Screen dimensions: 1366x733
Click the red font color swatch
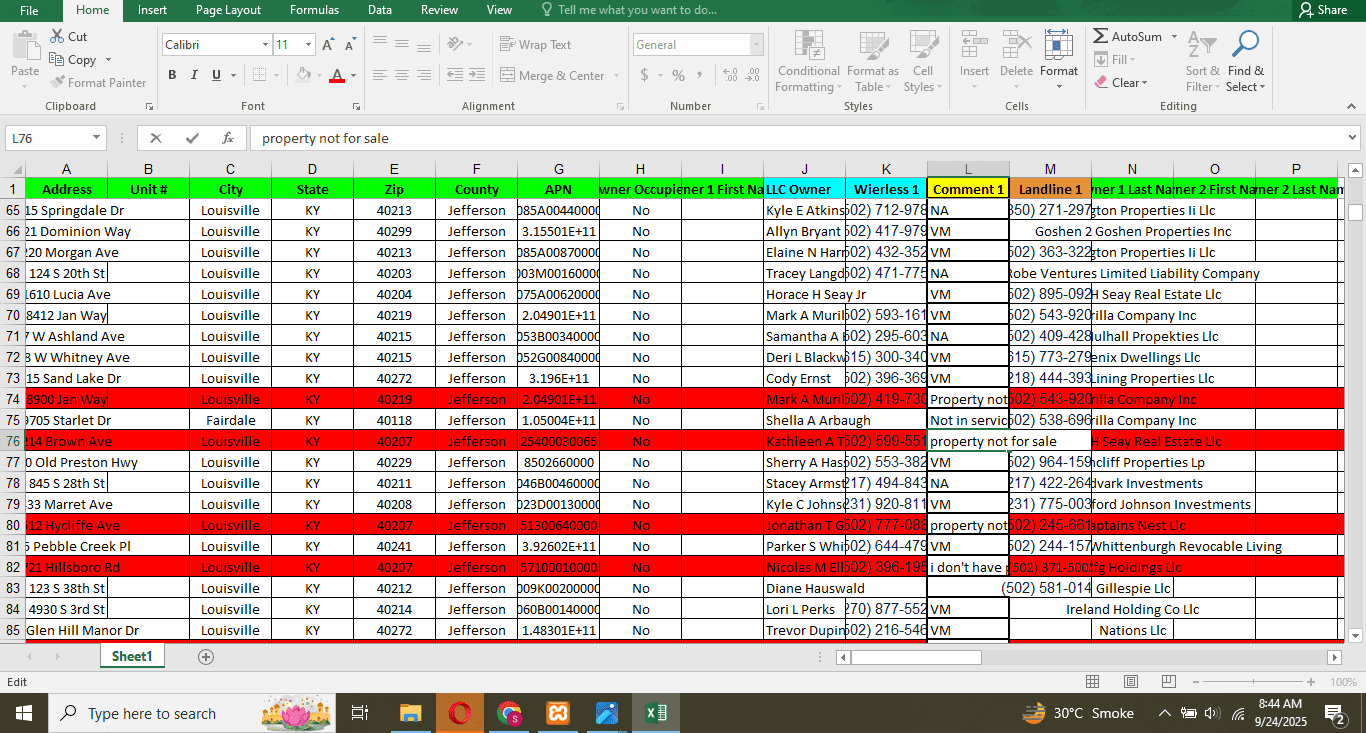click(337, 76)
